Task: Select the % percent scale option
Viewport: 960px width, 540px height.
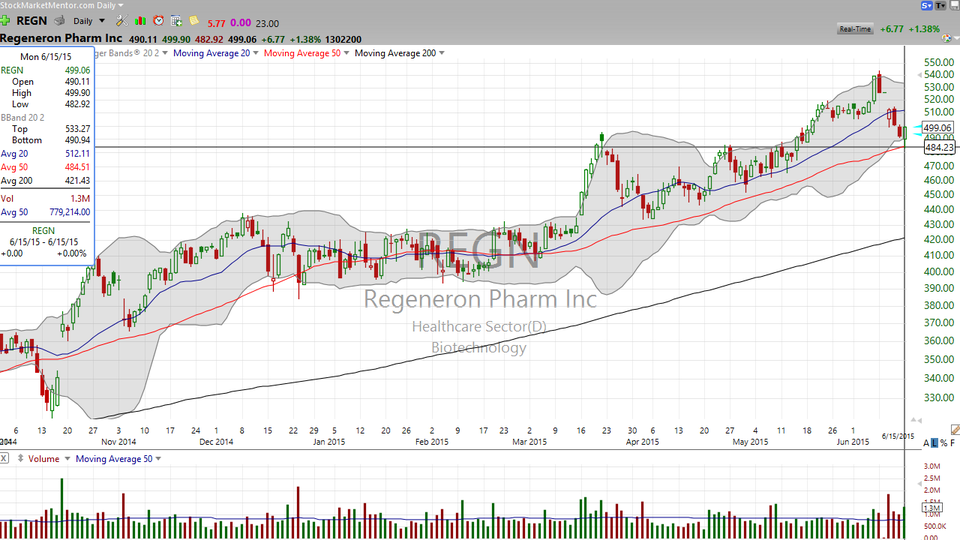Action: tap(943, 443)
